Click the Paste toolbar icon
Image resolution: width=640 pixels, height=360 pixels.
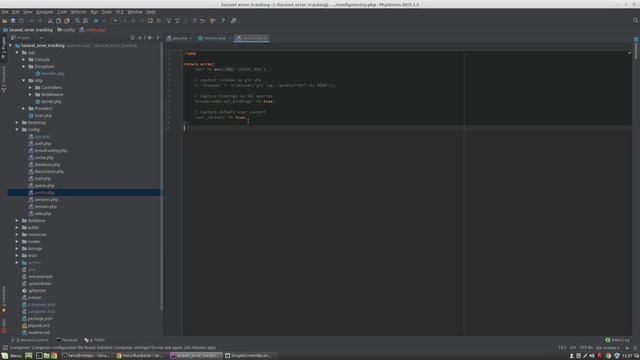pos(67,20)
